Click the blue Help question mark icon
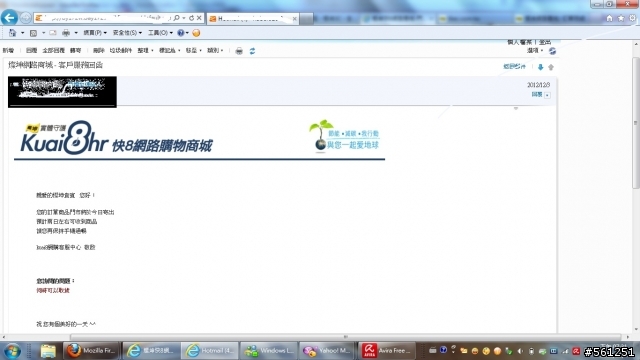This screenshot has height=360, width=640. pyautogui.click(x=181, y=33)
